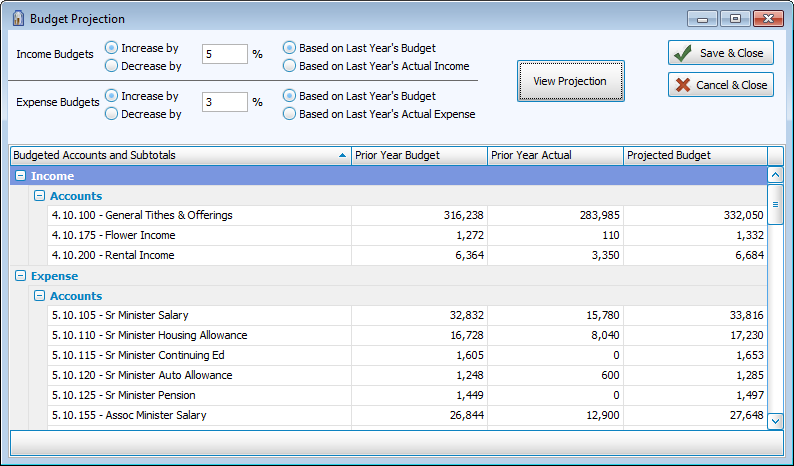Collapse Accounts subgroup under Income
794x466 pixels.
click(40, 196)
